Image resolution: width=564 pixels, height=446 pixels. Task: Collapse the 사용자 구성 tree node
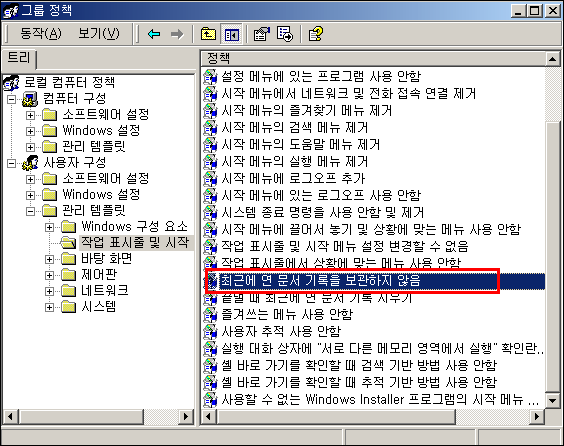click(x=12, y=163)
